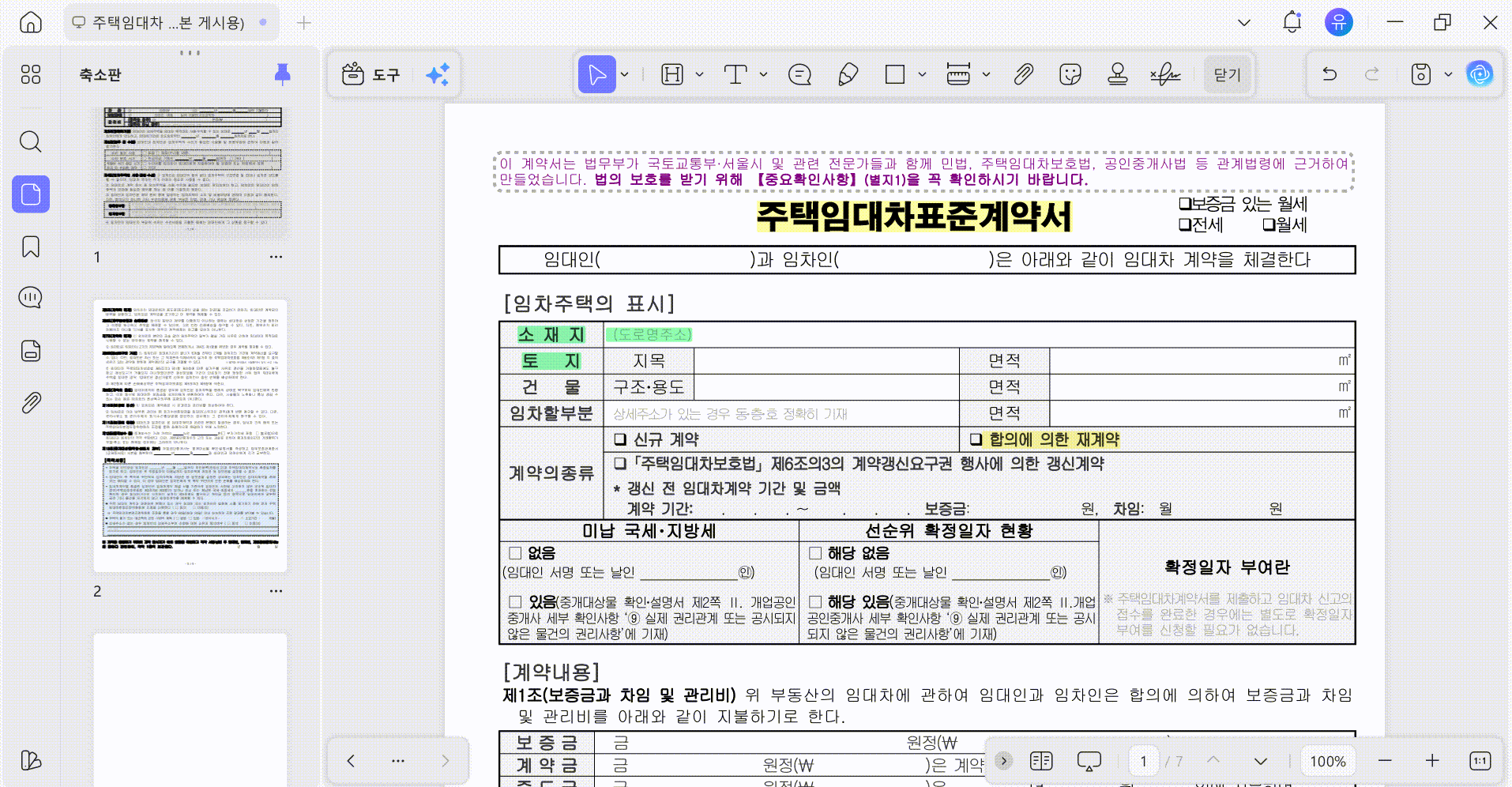Insert a sticker
The width and height of the screenshot is (1512, 787).
pos(1070,74)
